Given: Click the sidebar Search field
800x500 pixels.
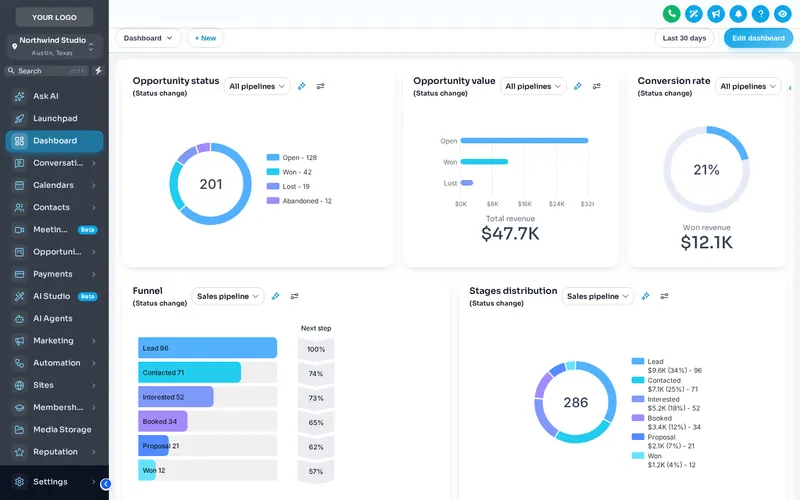Looking at the screenshot, I should (x=47, y=71).
